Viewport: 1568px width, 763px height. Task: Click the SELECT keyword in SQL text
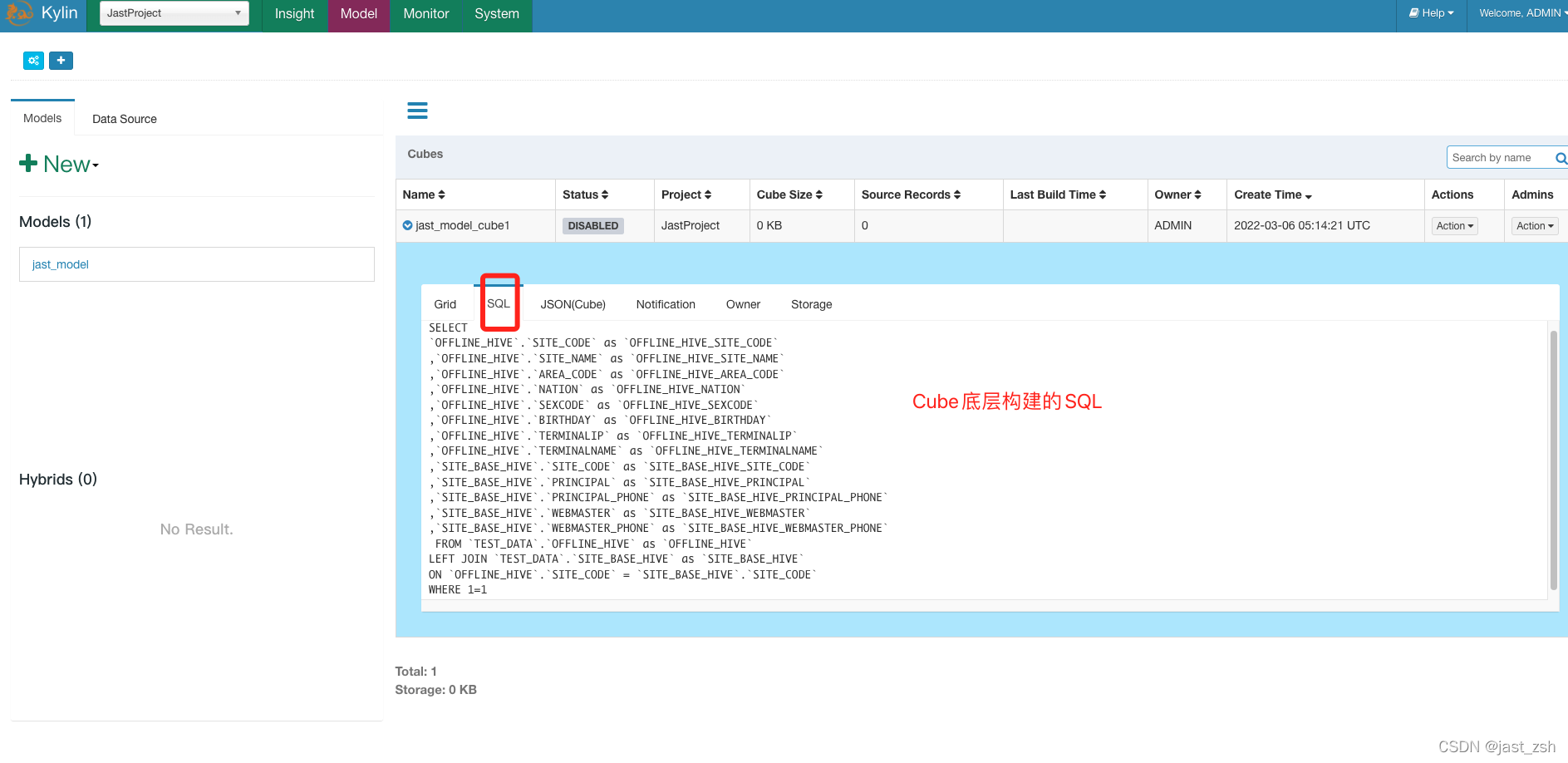[x=448, y=327]
